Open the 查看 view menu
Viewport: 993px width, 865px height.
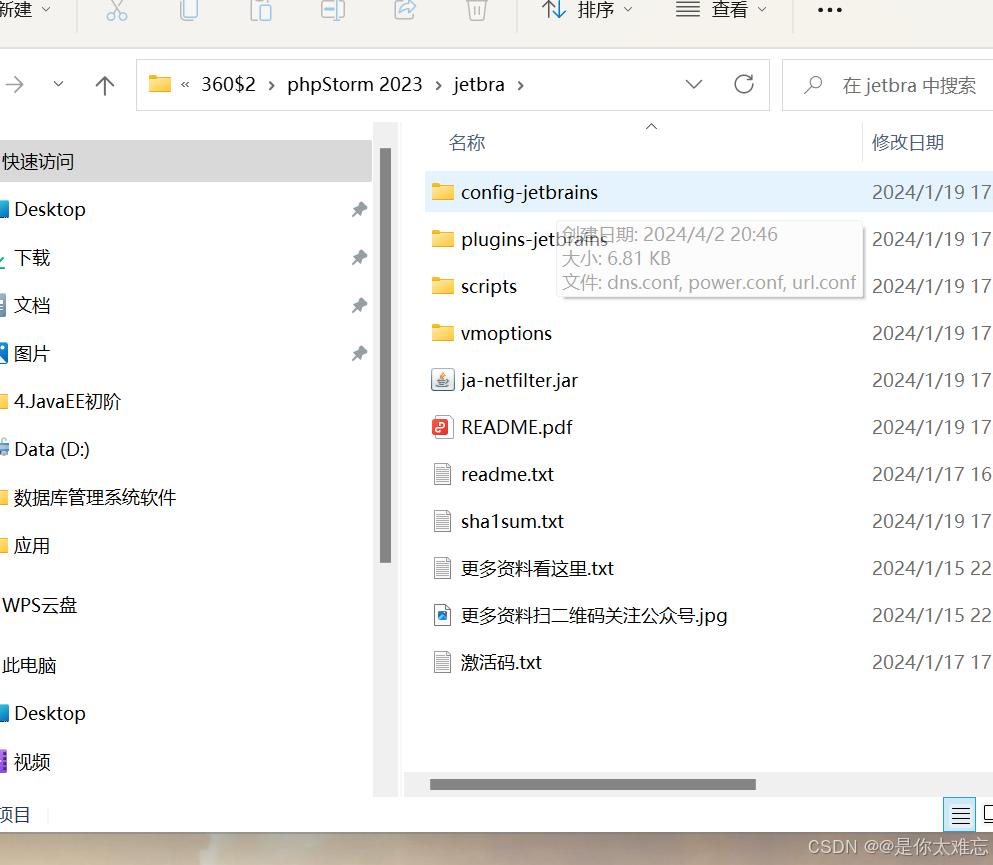(721, 10)
